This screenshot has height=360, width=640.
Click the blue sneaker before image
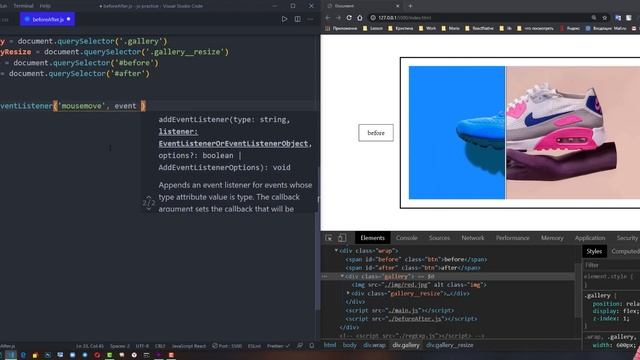tap(457, 133)
